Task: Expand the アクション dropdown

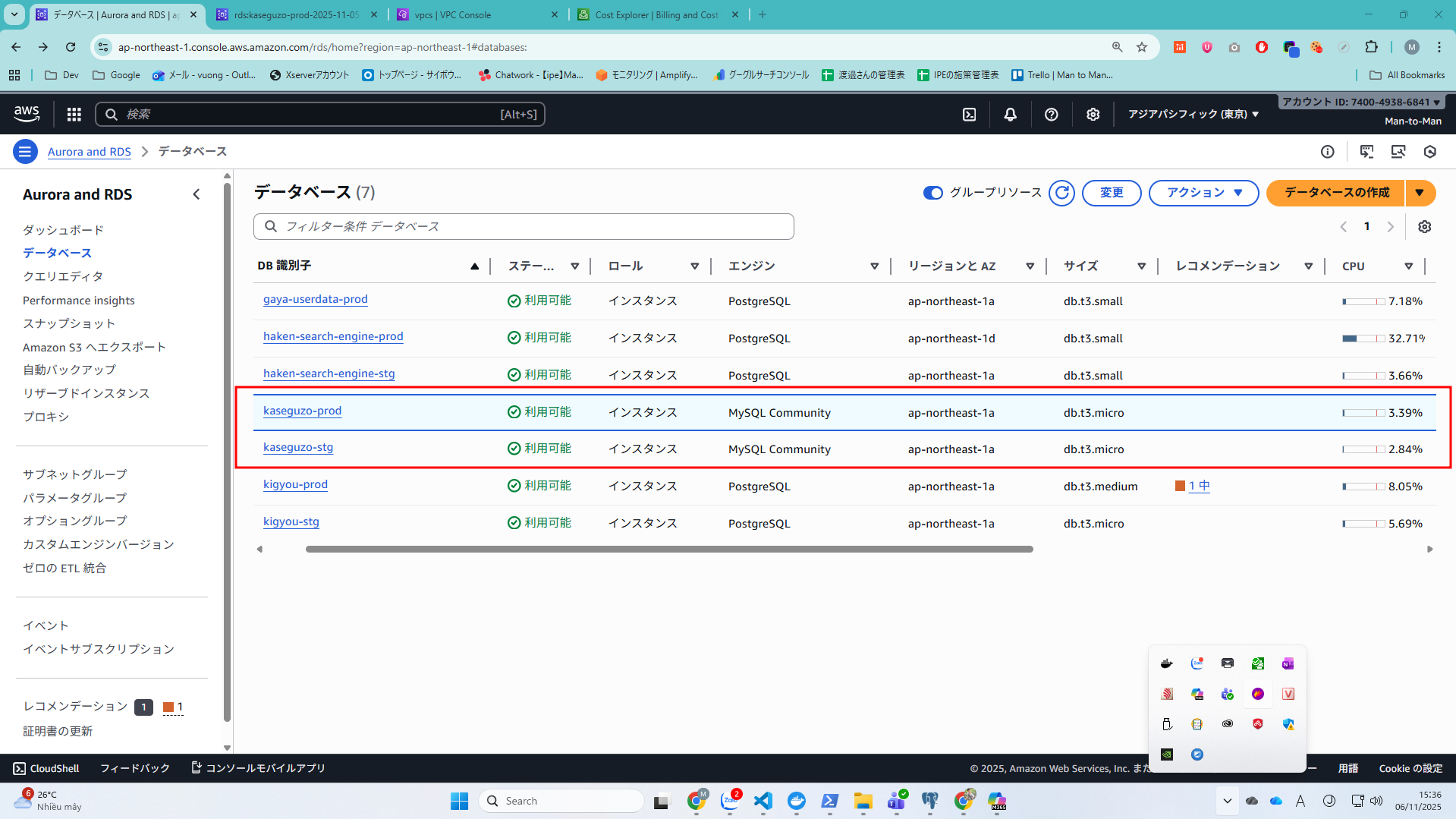Action: (1203, 193)
